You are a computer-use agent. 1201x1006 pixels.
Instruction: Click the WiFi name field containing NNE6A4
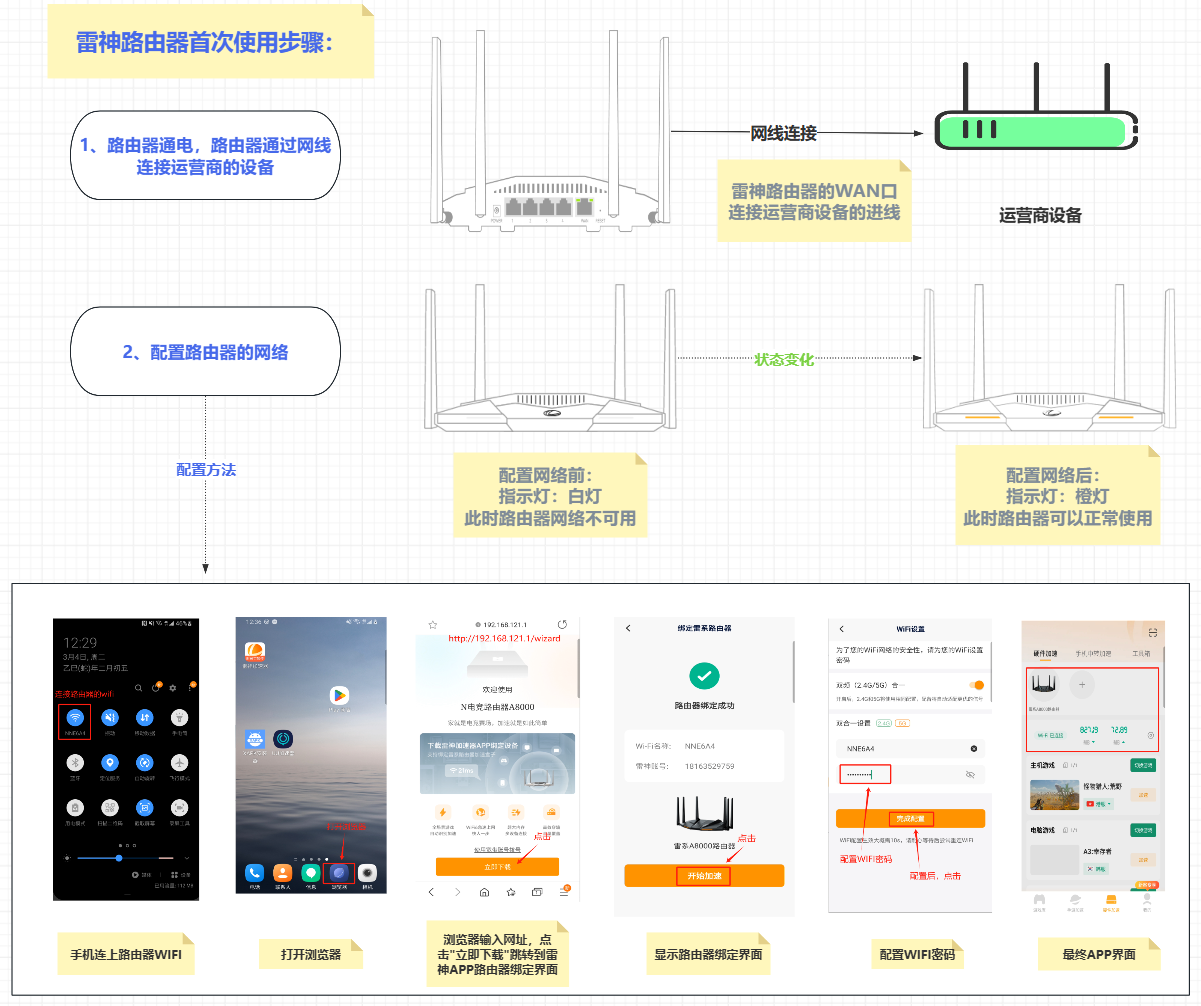click(x=910, y=748)
